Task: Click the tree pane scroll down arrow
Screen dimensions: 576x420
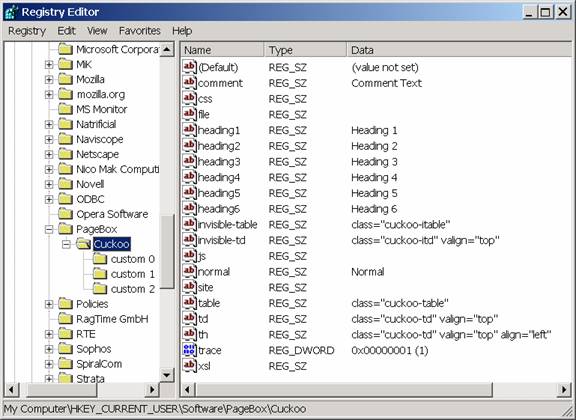Action: click(x=167, y=375)
